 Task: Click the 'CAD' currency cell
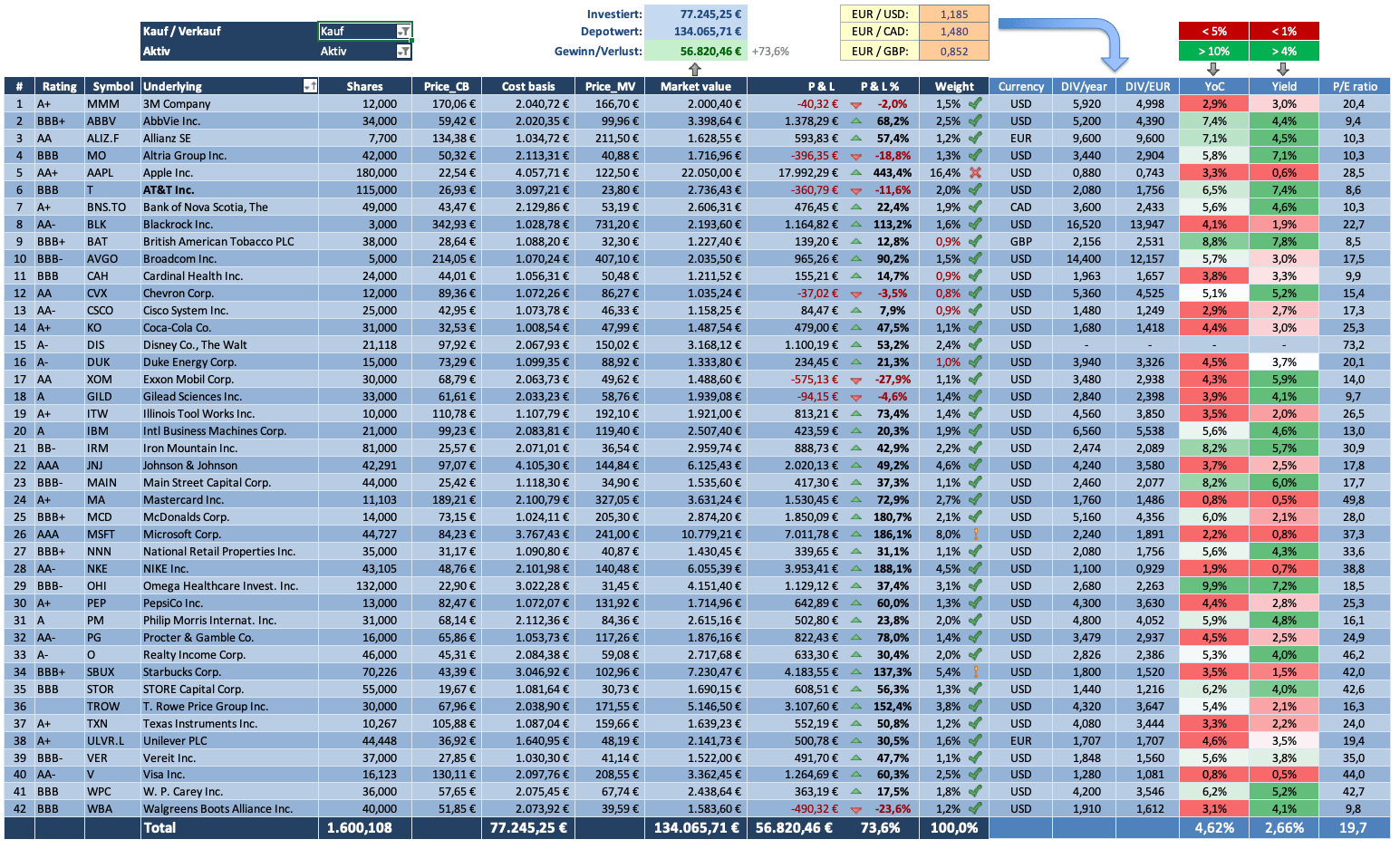pos(1021,207)
